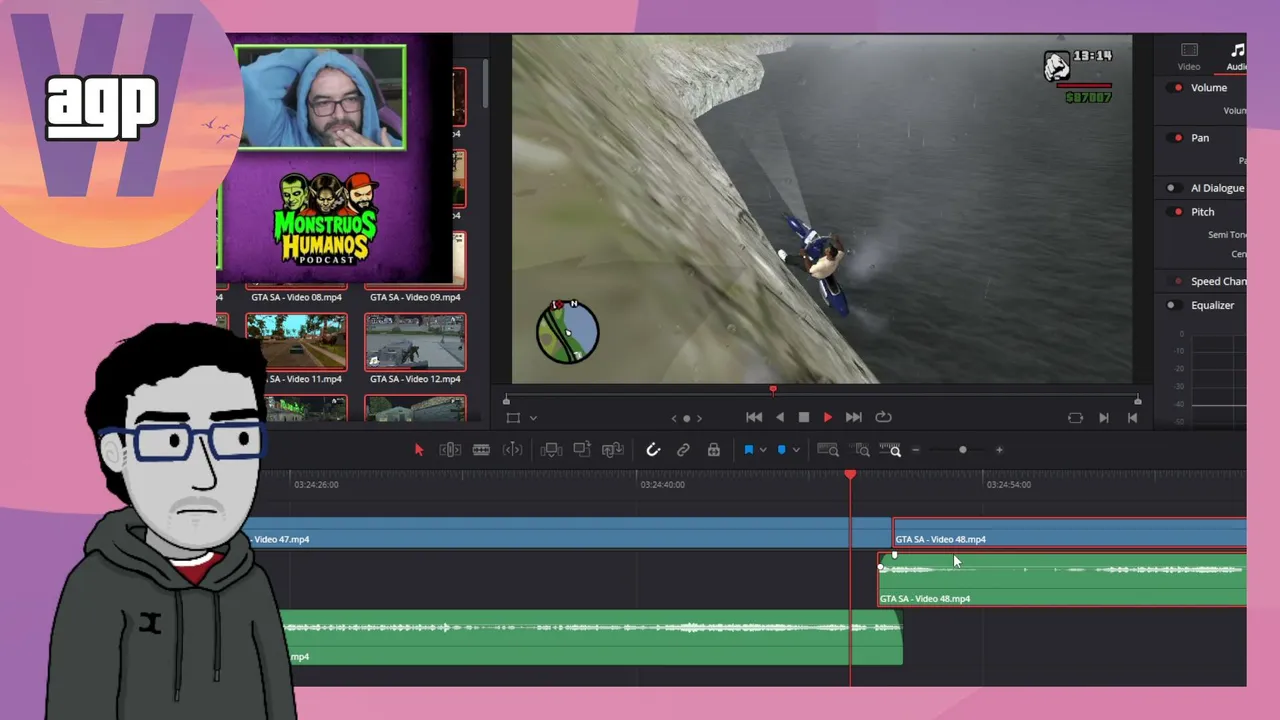Open the viewer transform mode dropdown
Screen dimensions: 1280x720
pyautogui.click(x=533, y=418)
